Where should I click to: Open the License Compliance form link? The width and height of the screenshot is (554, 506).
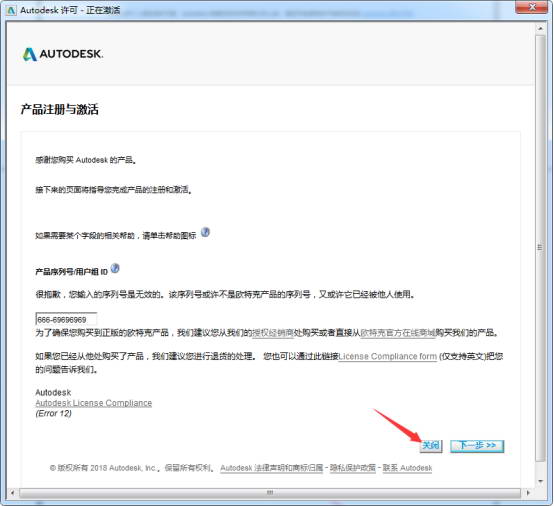(x=388, y=356)
